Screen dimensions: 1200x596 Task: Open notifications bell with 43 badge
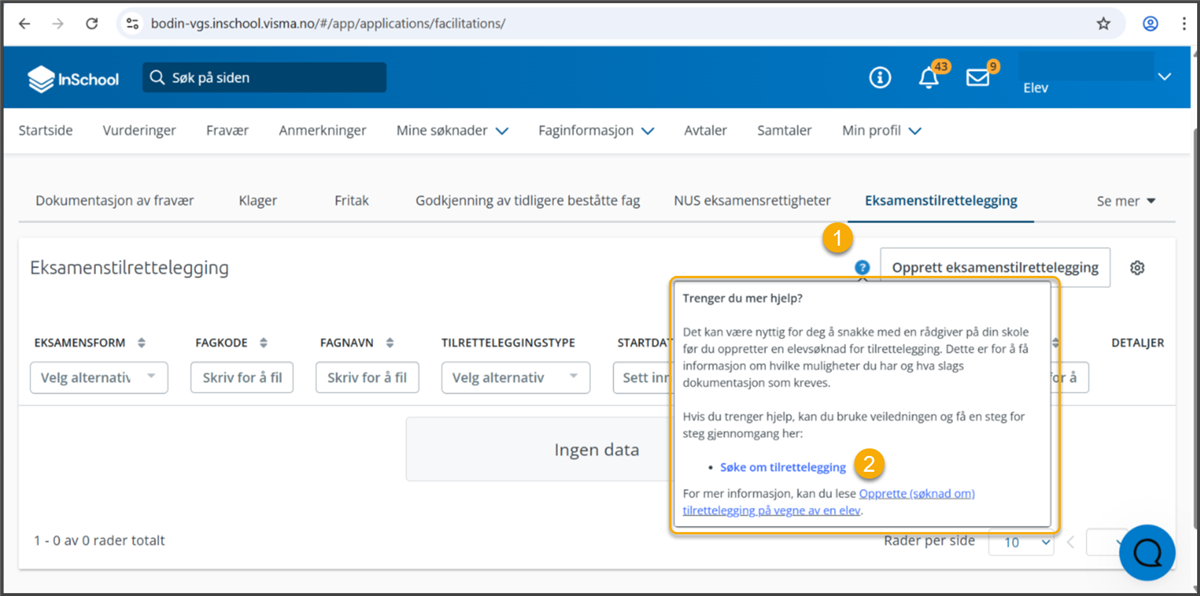(x=929, y=78)
